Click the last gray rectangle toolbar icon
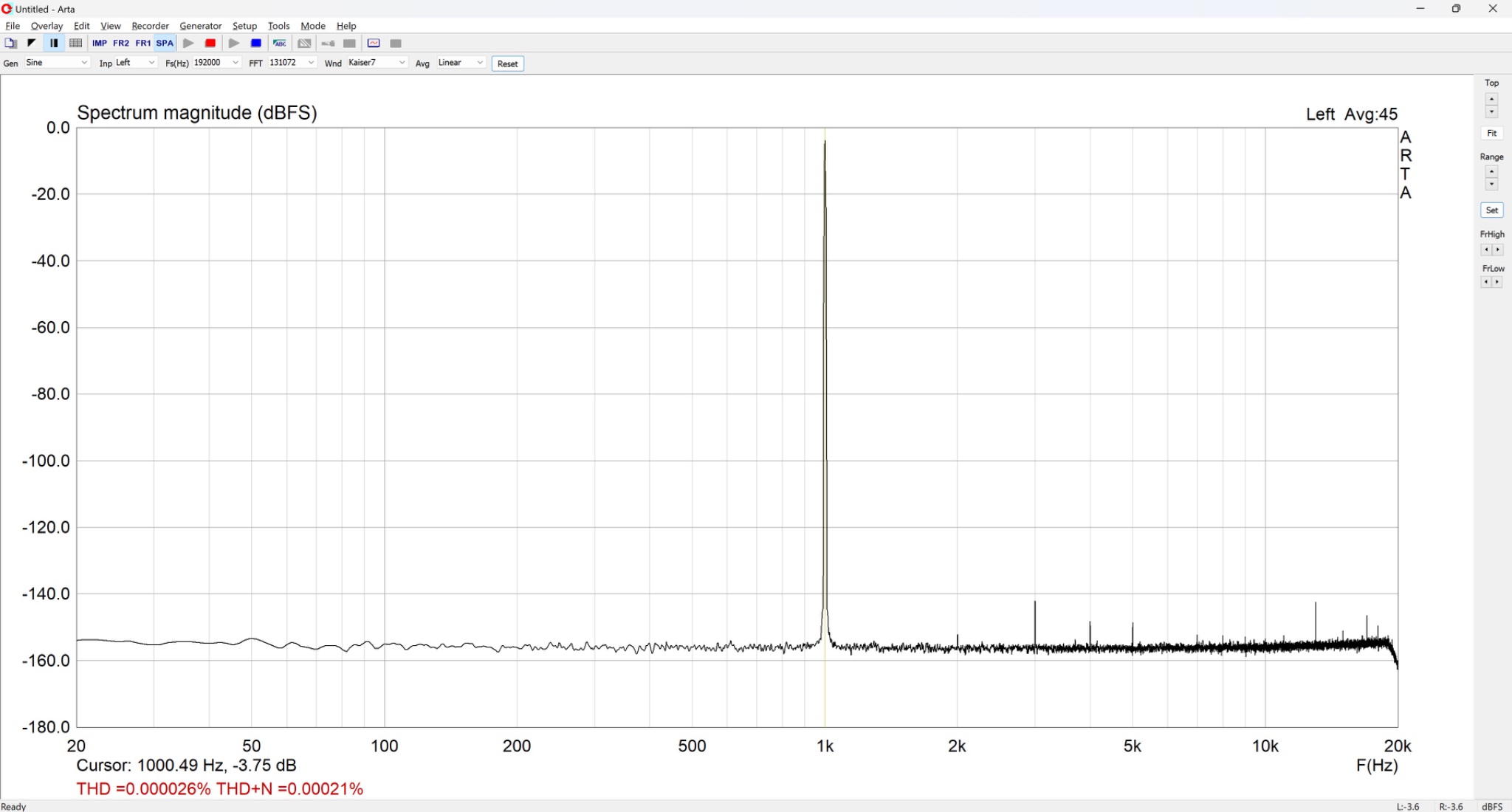 click(396, 44)
